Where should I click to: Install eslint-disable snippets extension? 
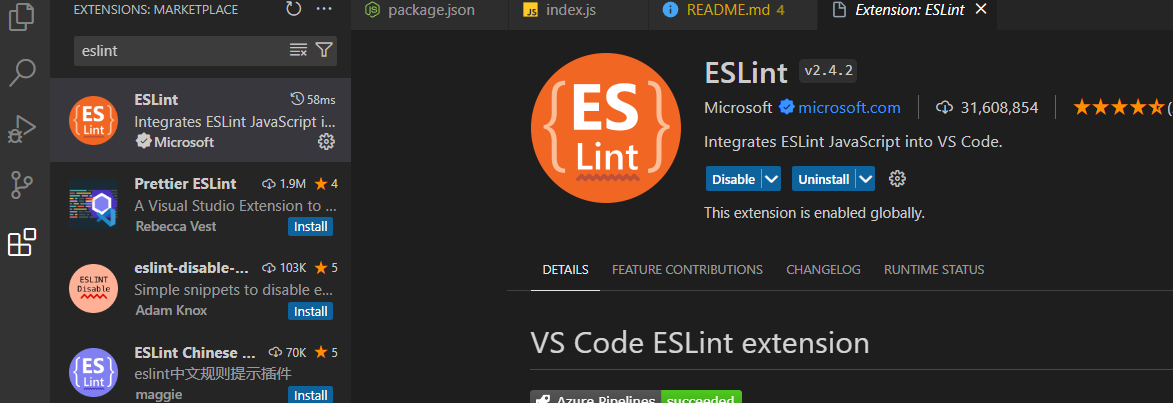(310, 311)
